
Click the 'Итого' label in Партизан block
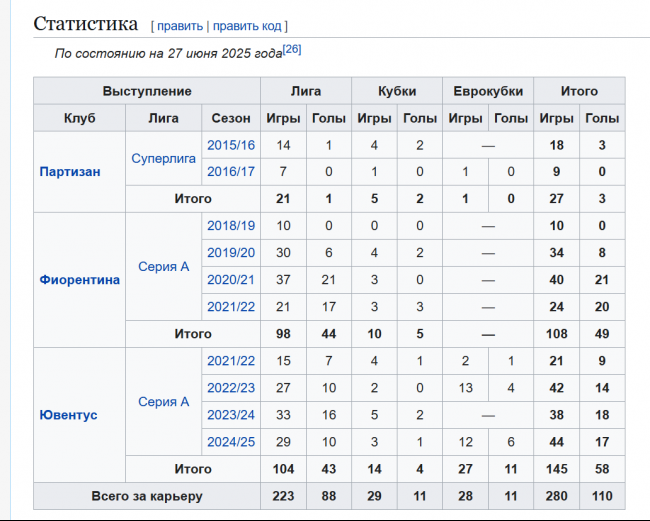coord(193,199)
